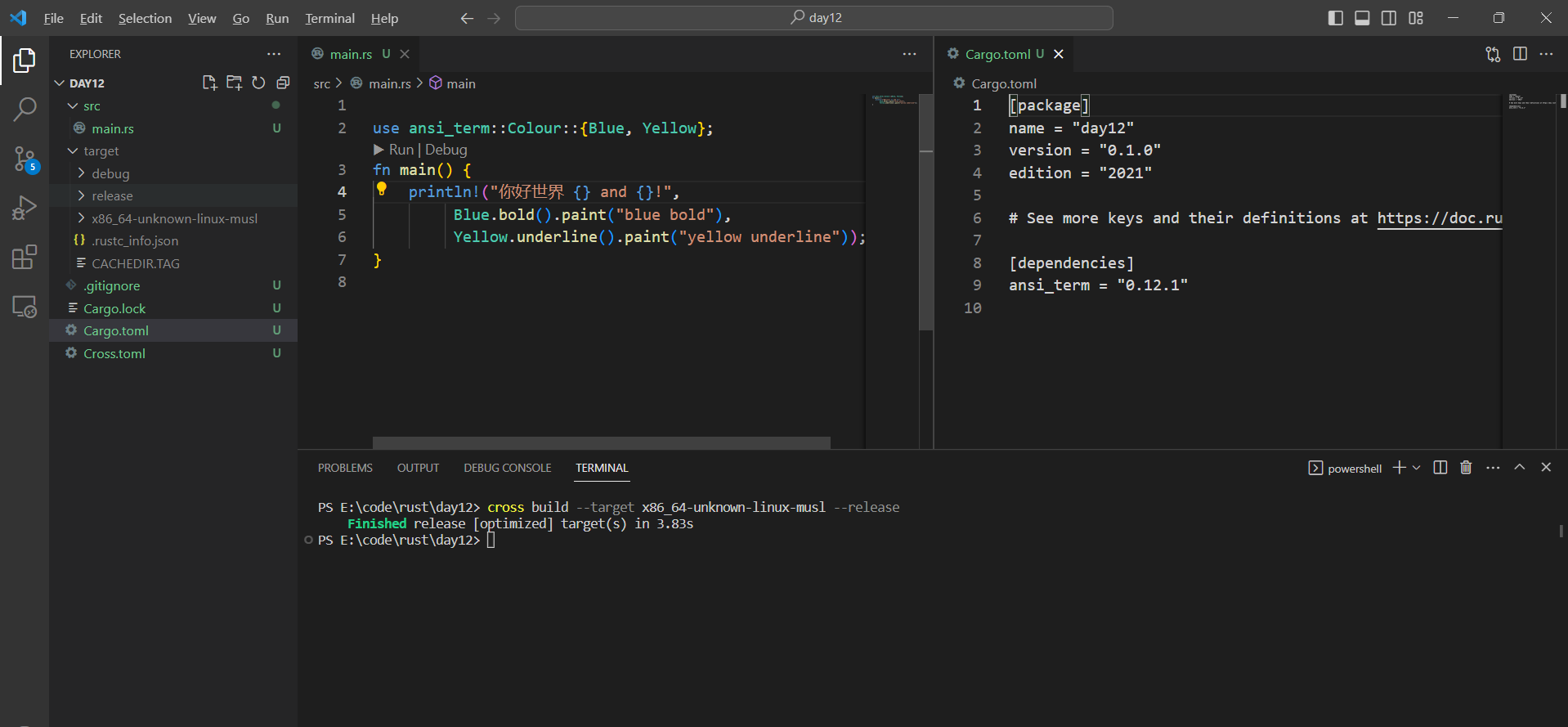Viewport: 1568px width, 727px height.
Task: Open the Terminal menu
Action: click(329, 18)
